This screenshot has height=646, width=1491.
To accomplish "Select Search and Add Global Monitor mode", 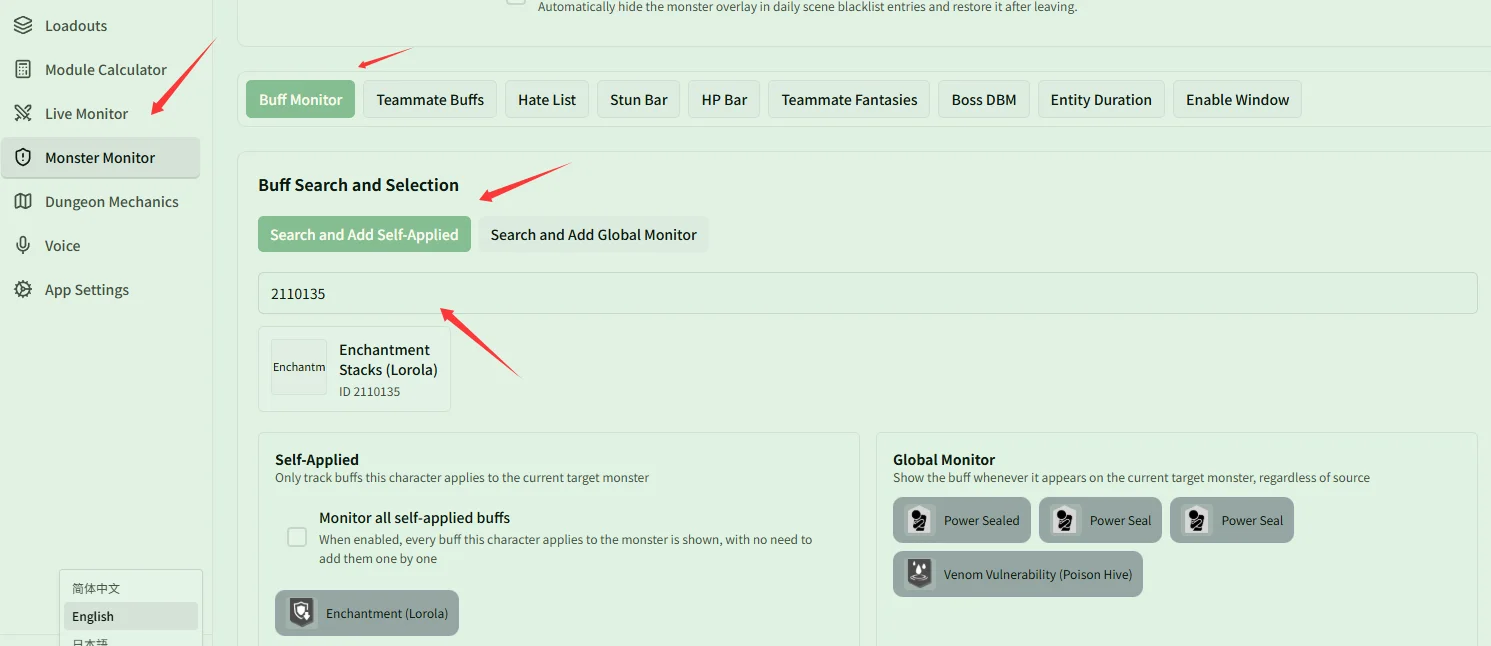I will point(593,234).
